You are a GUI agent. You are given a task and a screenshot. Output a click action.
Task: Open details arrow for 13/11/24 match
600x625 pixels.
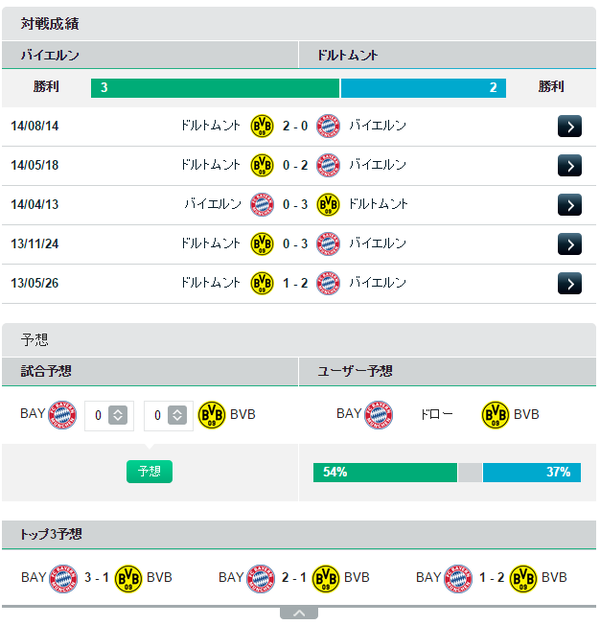click(570, 244)
